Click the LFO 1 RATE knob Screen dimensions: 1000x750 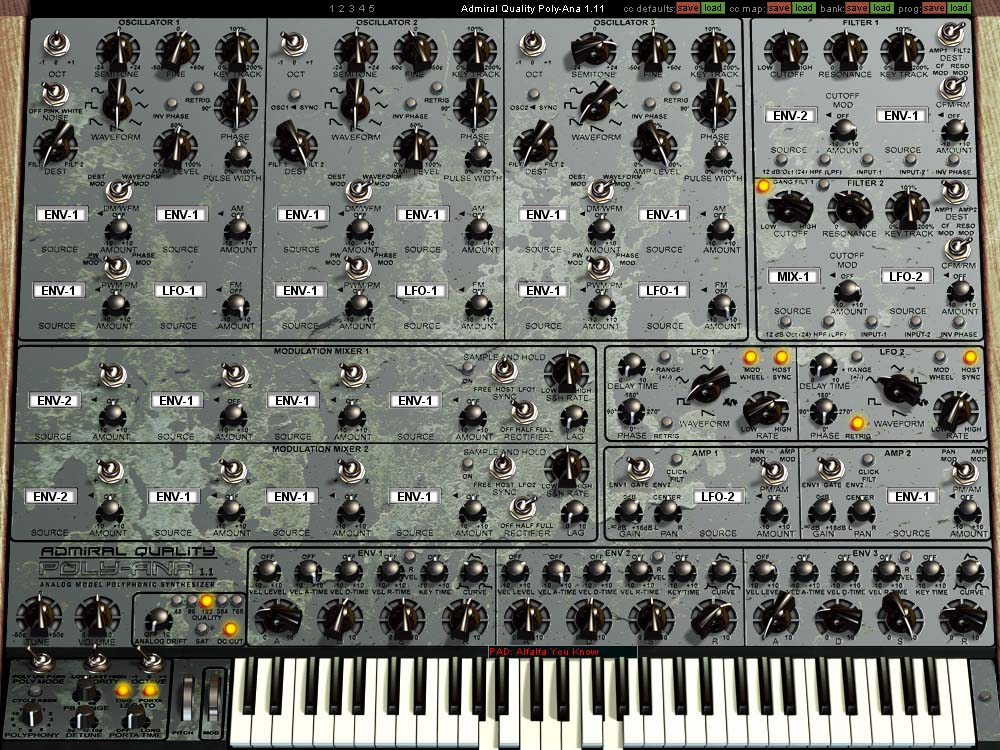click(x=767, y=409)
